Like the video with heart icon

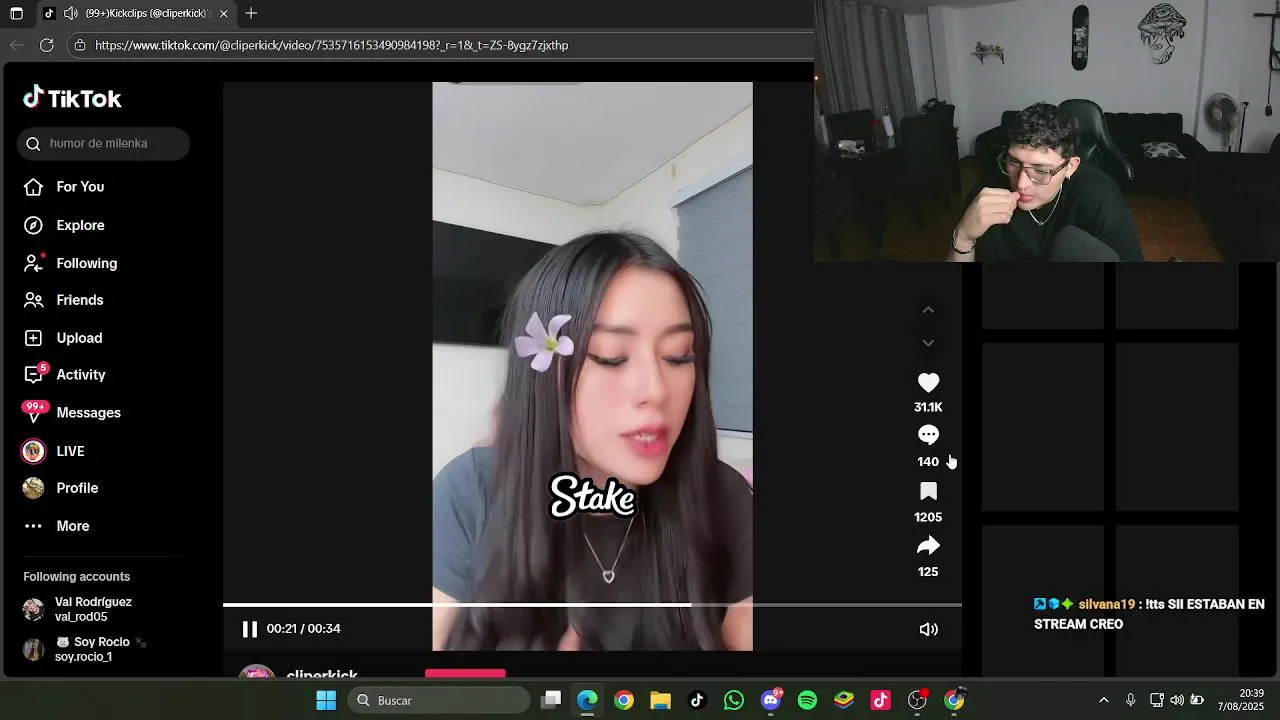tap(928, 382)
